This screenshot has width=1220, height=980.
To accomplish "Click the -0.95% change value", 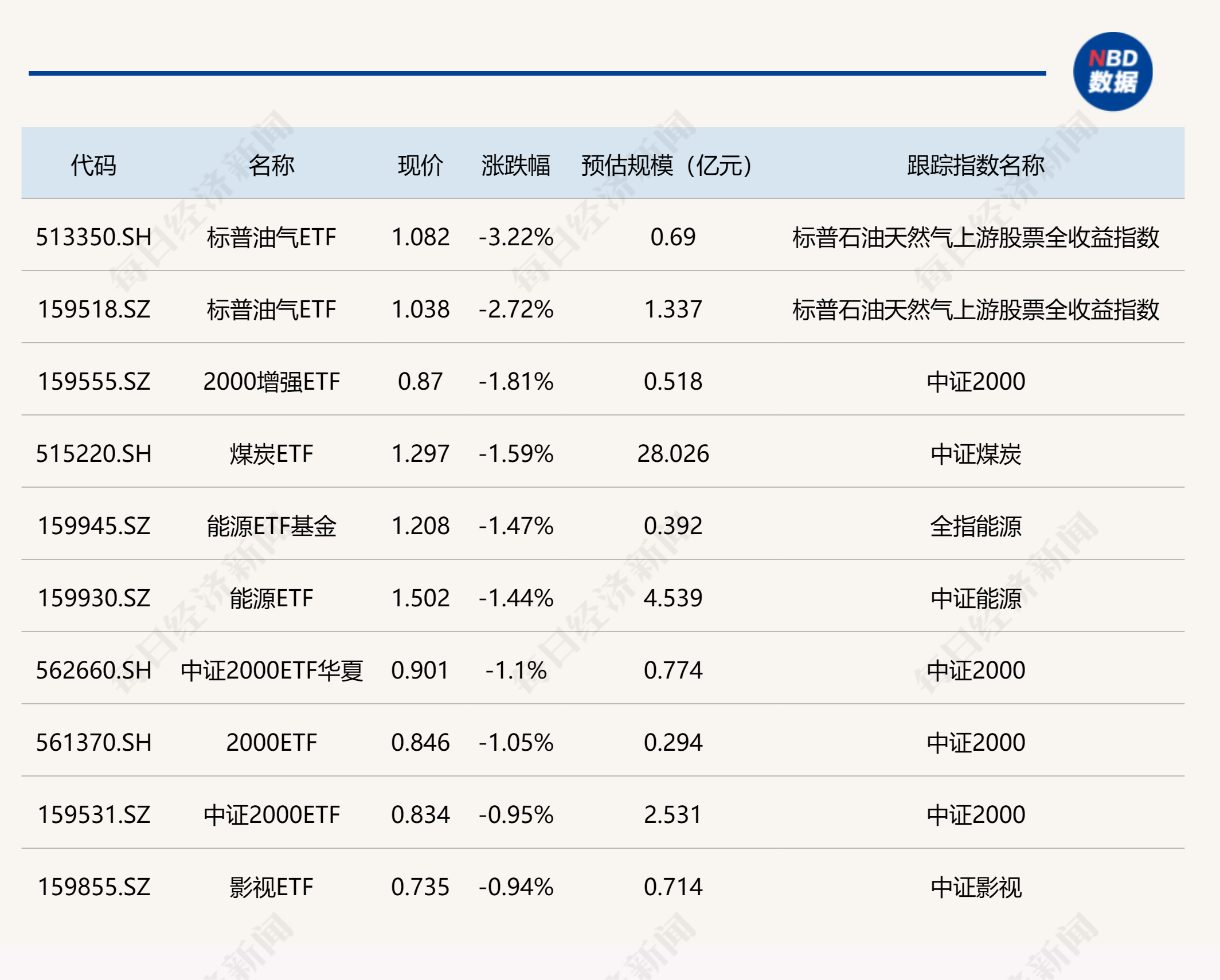I will tap(516, 815).
